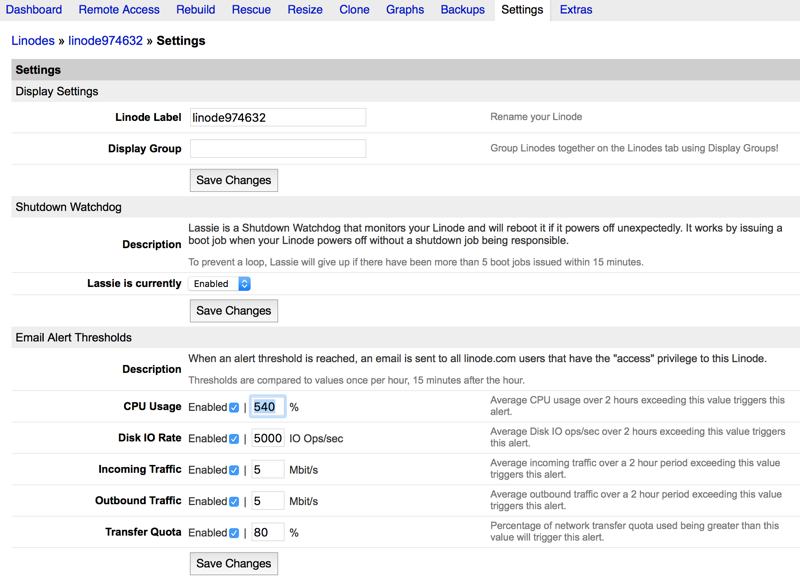Image resolution: width=800 pixels, height=583 pixels.
Task: Save Changes under Display Settings
Action: 233,180
